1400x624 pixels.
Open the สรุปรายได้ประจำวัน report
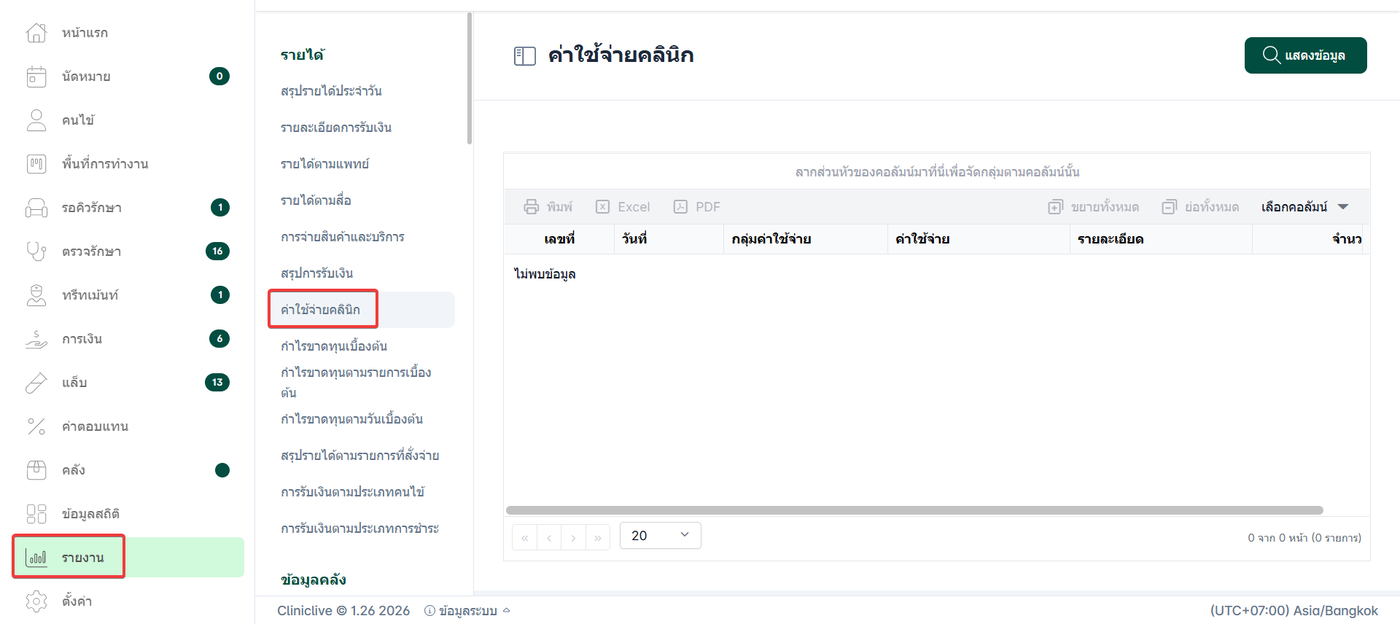point(331,91)
